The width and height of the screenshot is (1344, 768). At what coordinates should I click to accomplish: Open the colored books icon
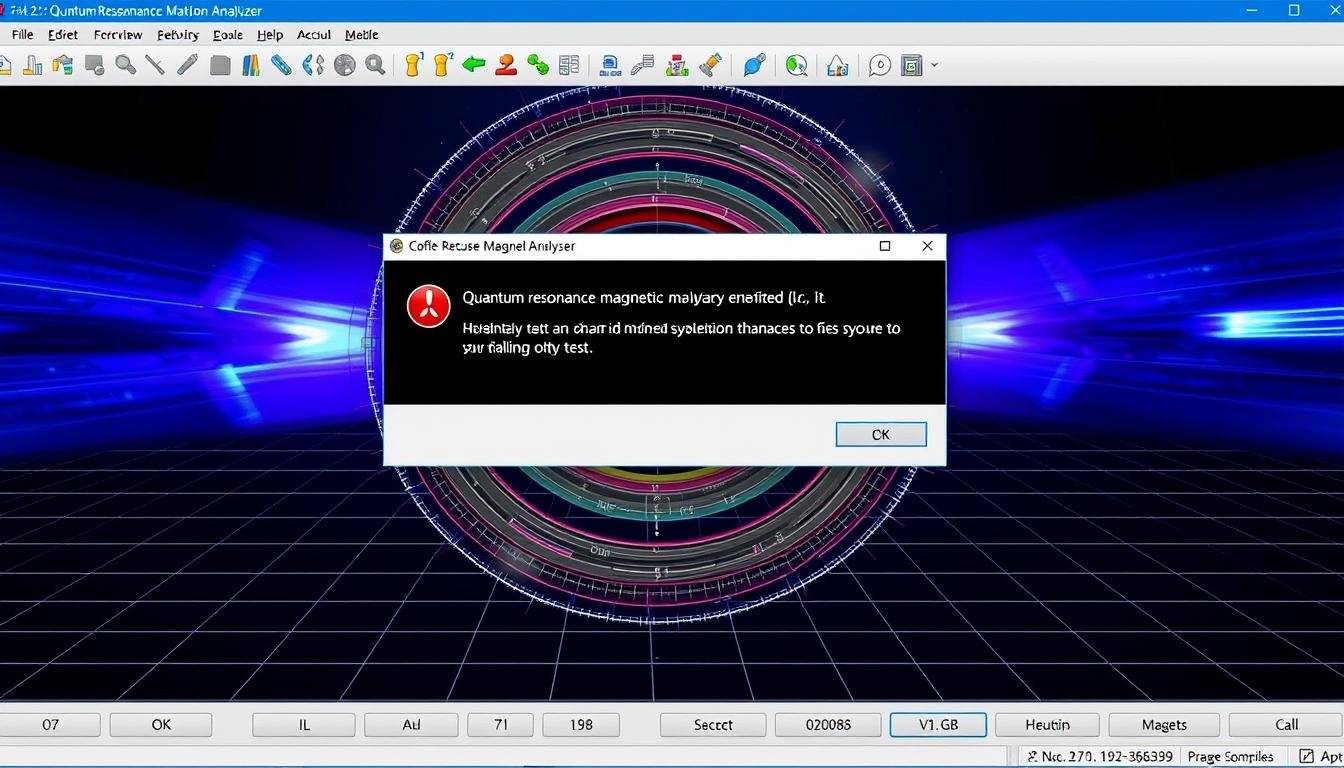[x=251, y=66]
